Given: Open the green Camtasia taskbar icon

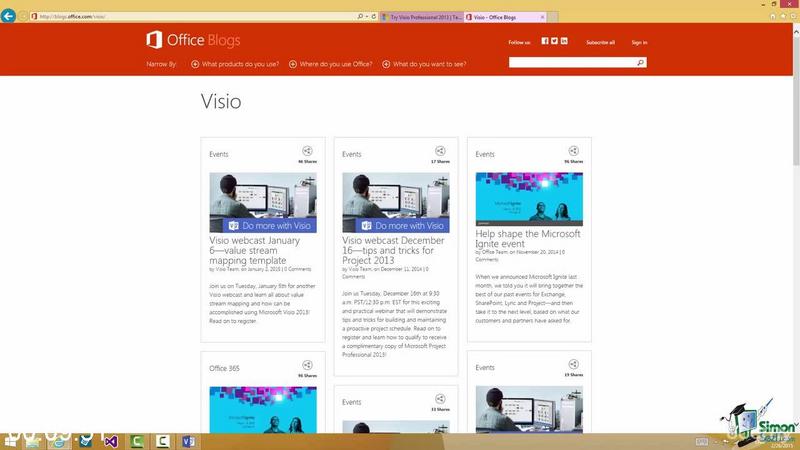Looking at the screenshot, I should point(136,441).
